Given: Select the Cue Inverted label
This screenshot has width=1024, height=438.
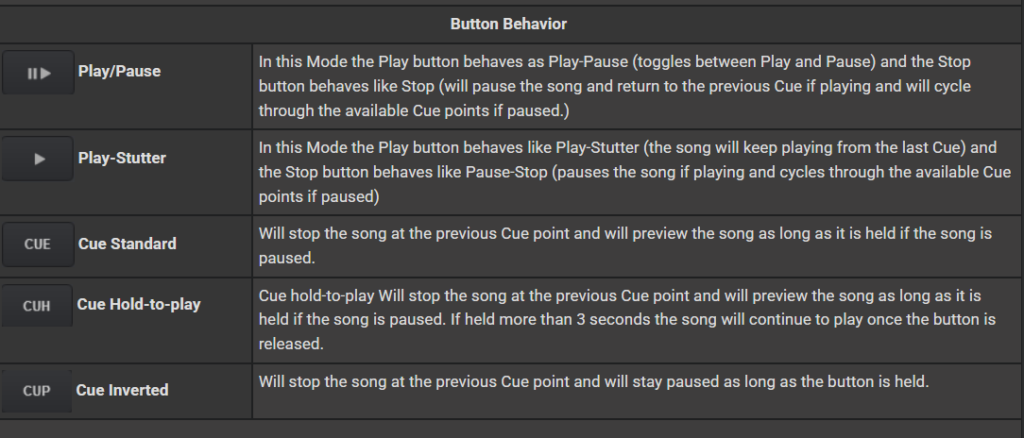Looking at the screenshot, I should click(122, 390).
